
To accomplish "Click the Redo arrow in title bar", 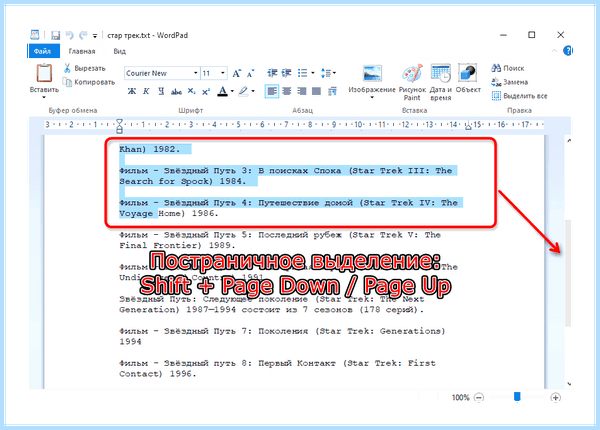I will (83, 36).
